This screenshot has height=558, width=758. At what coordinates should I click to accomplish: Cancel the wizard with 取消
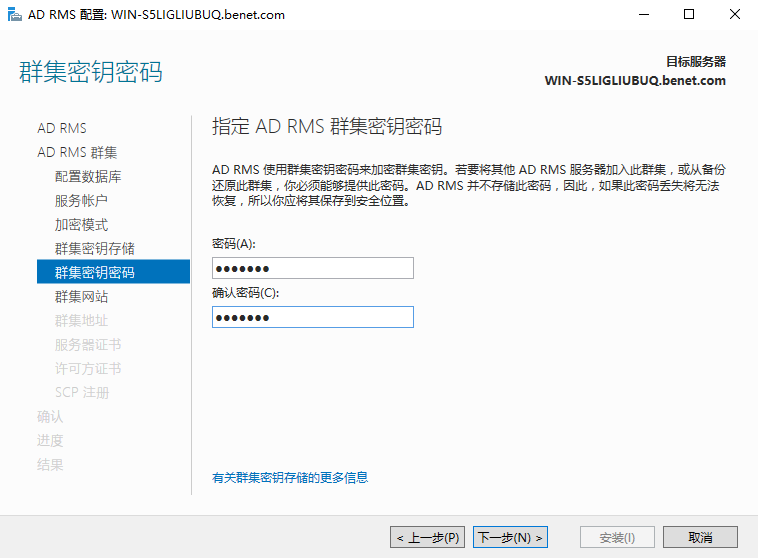click(700, 537)
